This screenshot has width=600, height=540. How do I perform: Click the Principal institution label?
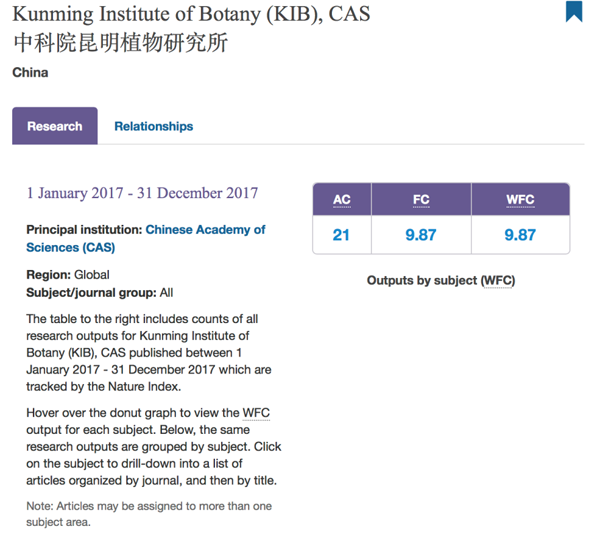(x=84, y=230)
